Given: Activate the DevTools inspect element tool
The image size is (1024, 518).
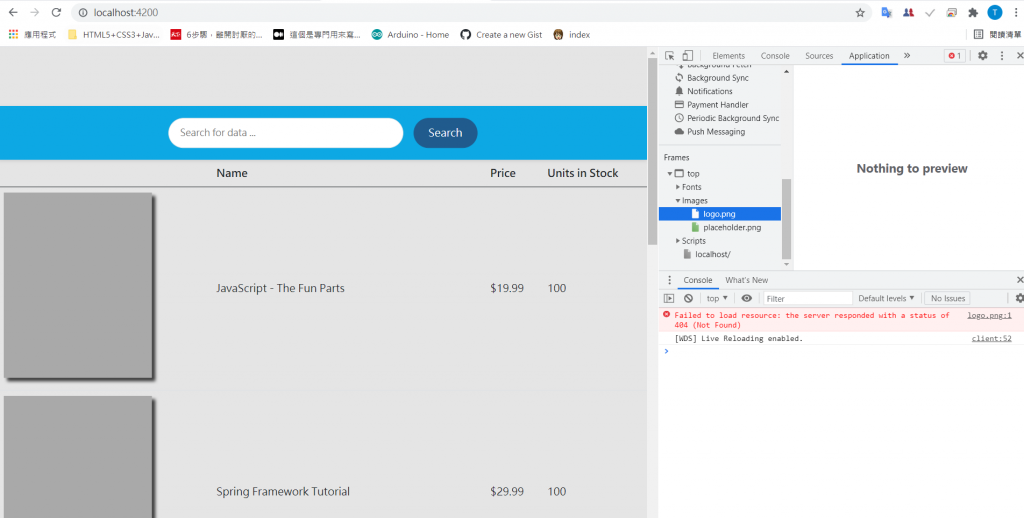Looking at the screenshot, I should pyautogui.click(x=669, y=56).
